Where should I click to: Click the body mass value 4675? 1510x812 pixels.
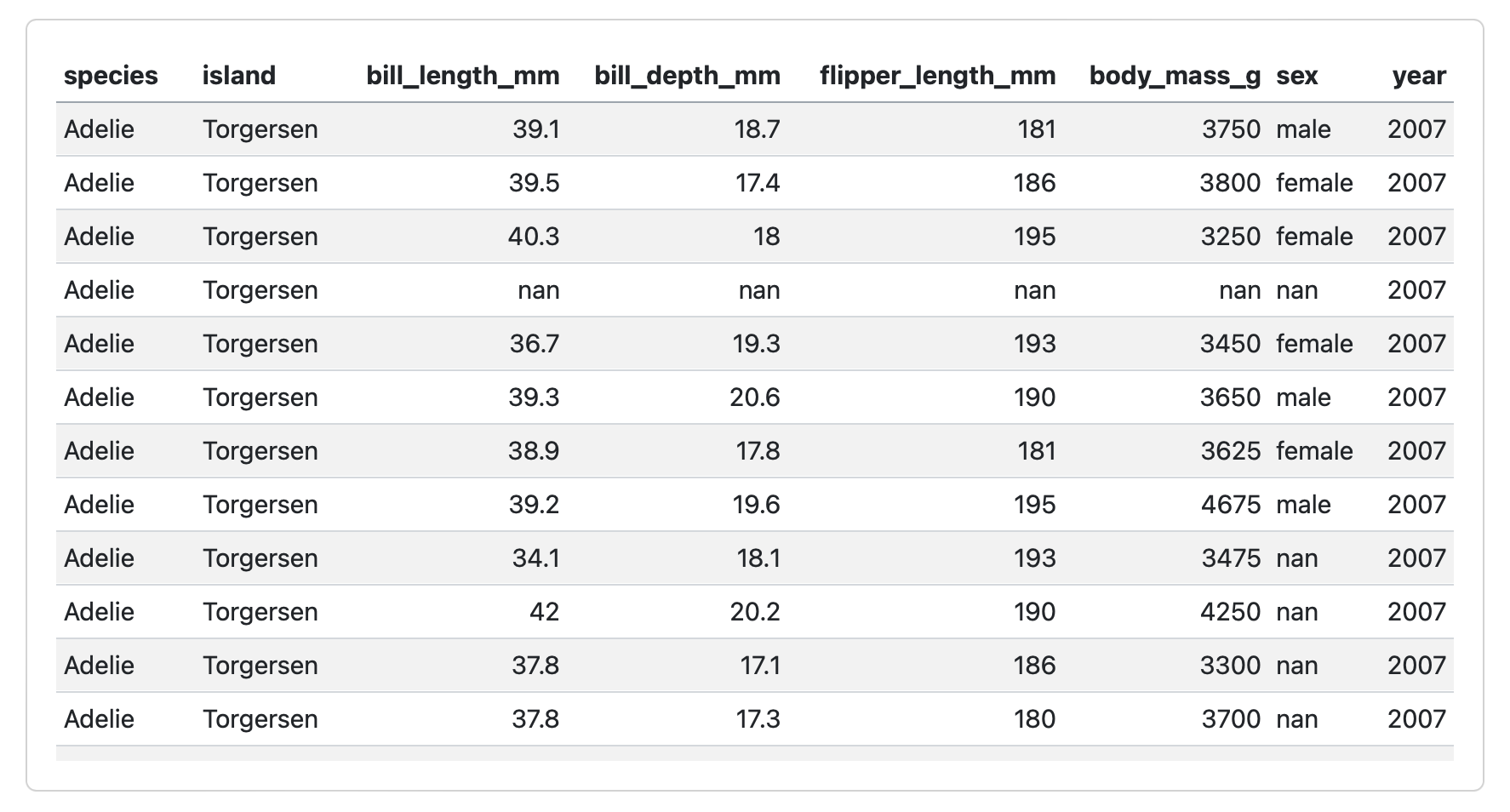(x=1230, y=505)
